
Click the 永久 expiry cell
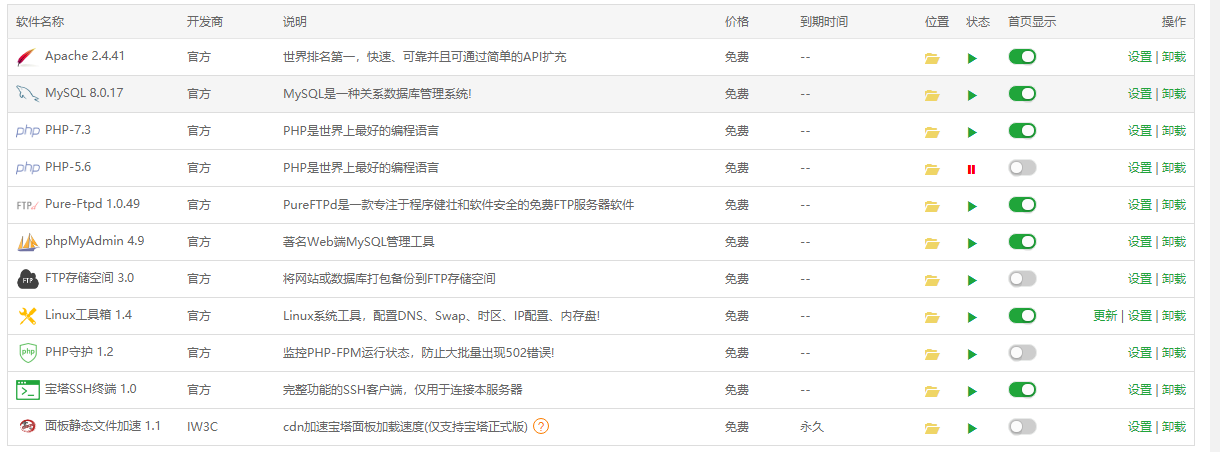[x=812, y=427]
